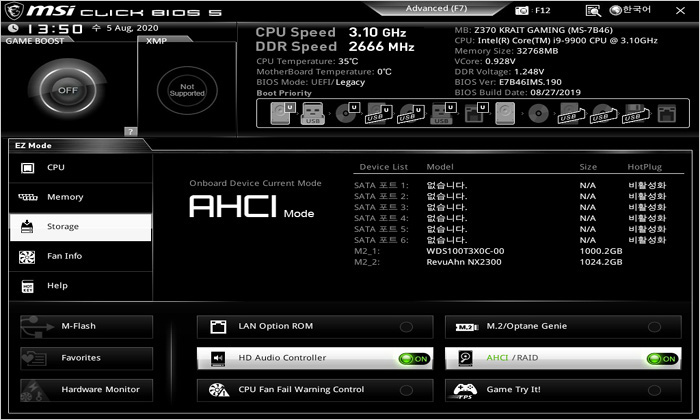Open Favorites
Screen dimensions: 700x420
tap(86, 358)
